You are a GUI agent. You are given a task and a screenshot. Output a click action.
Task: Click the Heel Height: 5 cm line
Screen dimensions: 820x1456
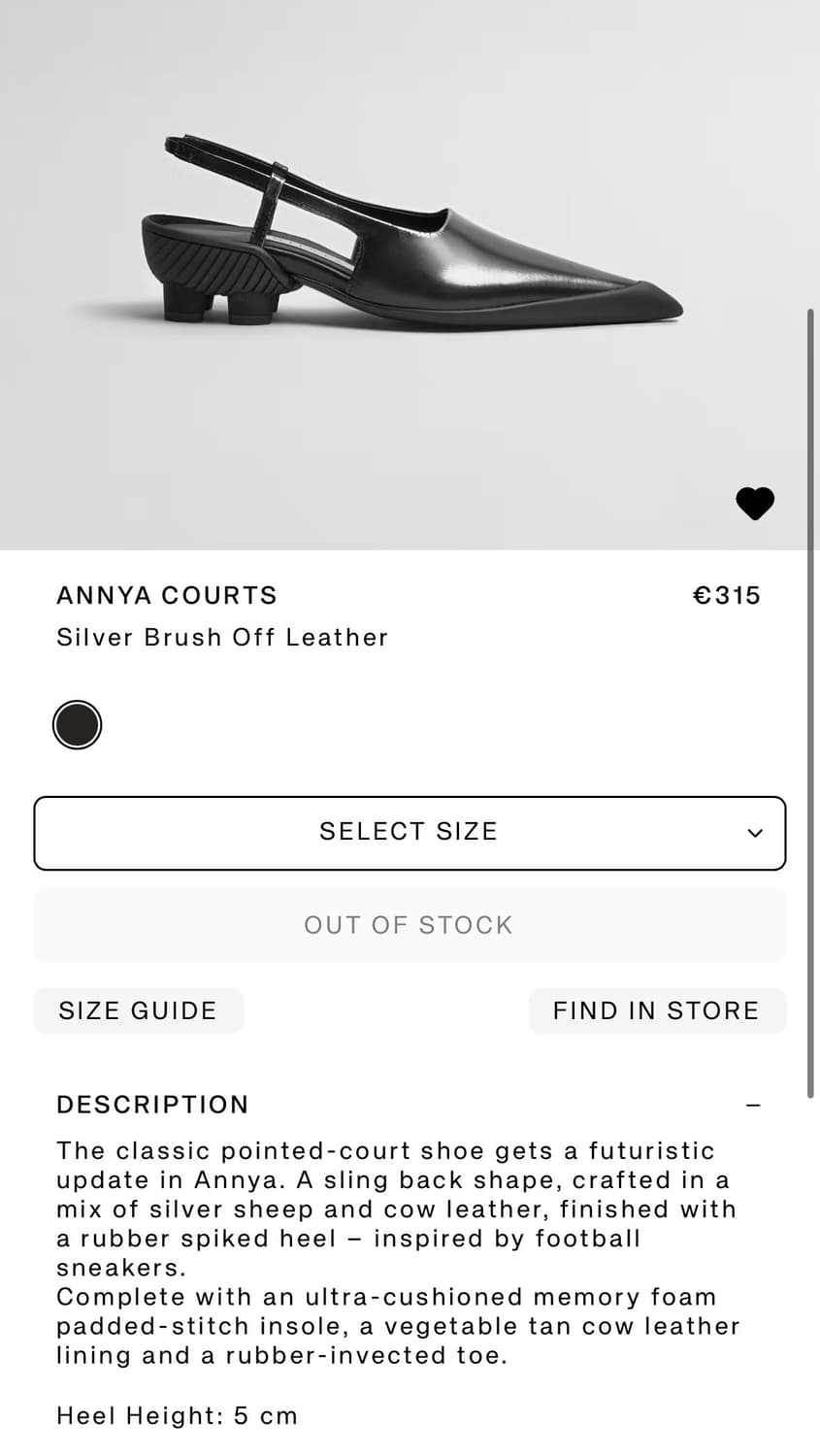pyautogui.click(x=177, y=1415)
